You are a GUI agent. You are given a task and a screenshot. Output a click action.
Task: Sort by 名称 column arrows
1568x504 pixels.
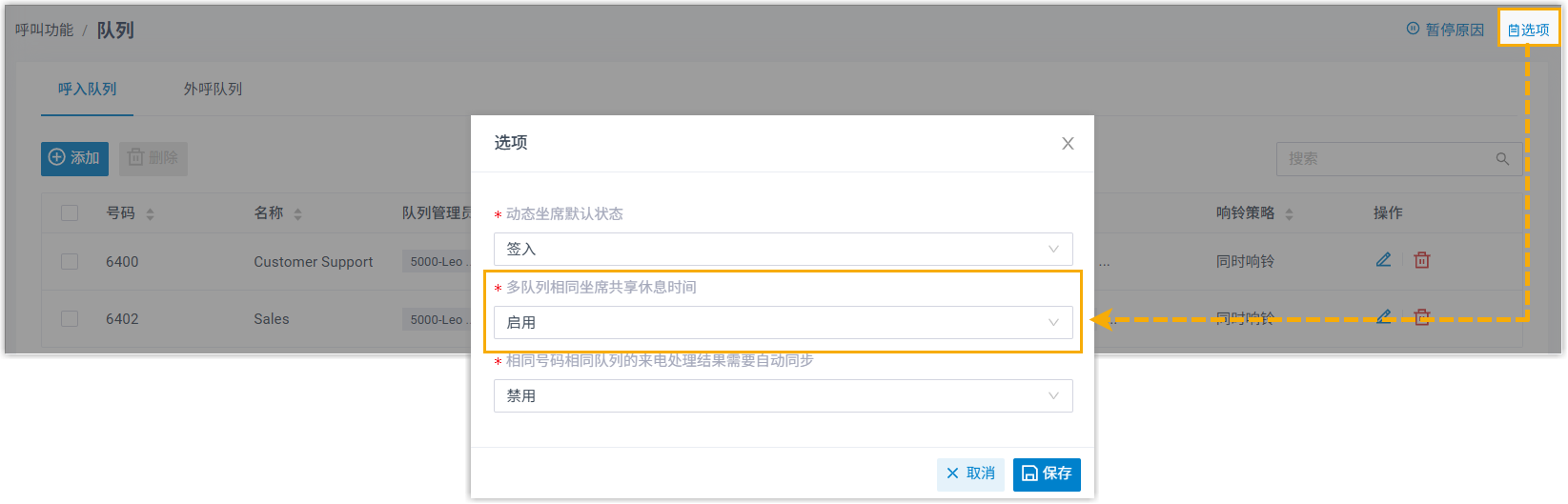click(x=297, y=214)
